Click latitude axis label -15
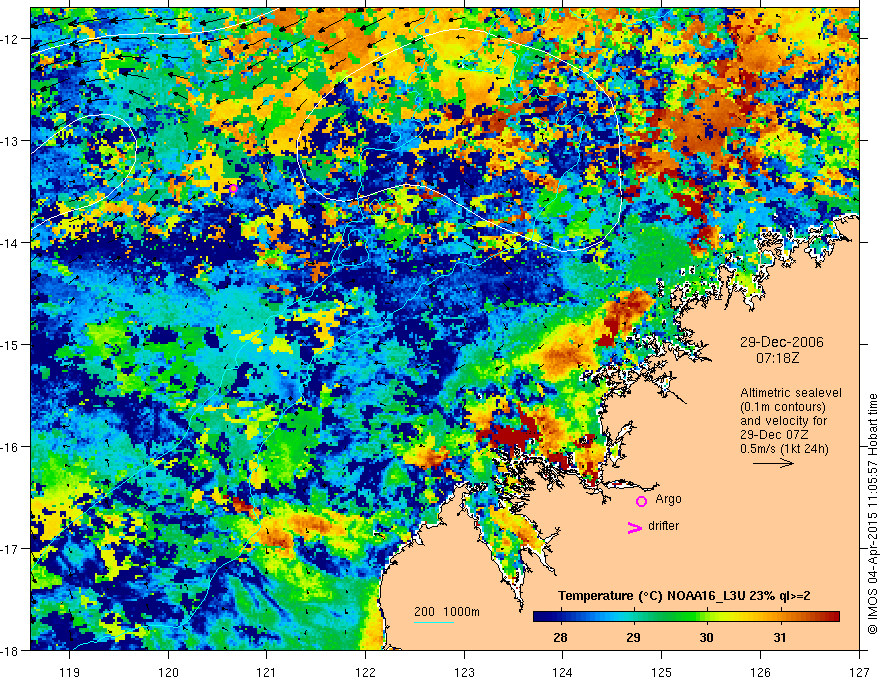Screen dimensions: 880x680 coord(10,344)
